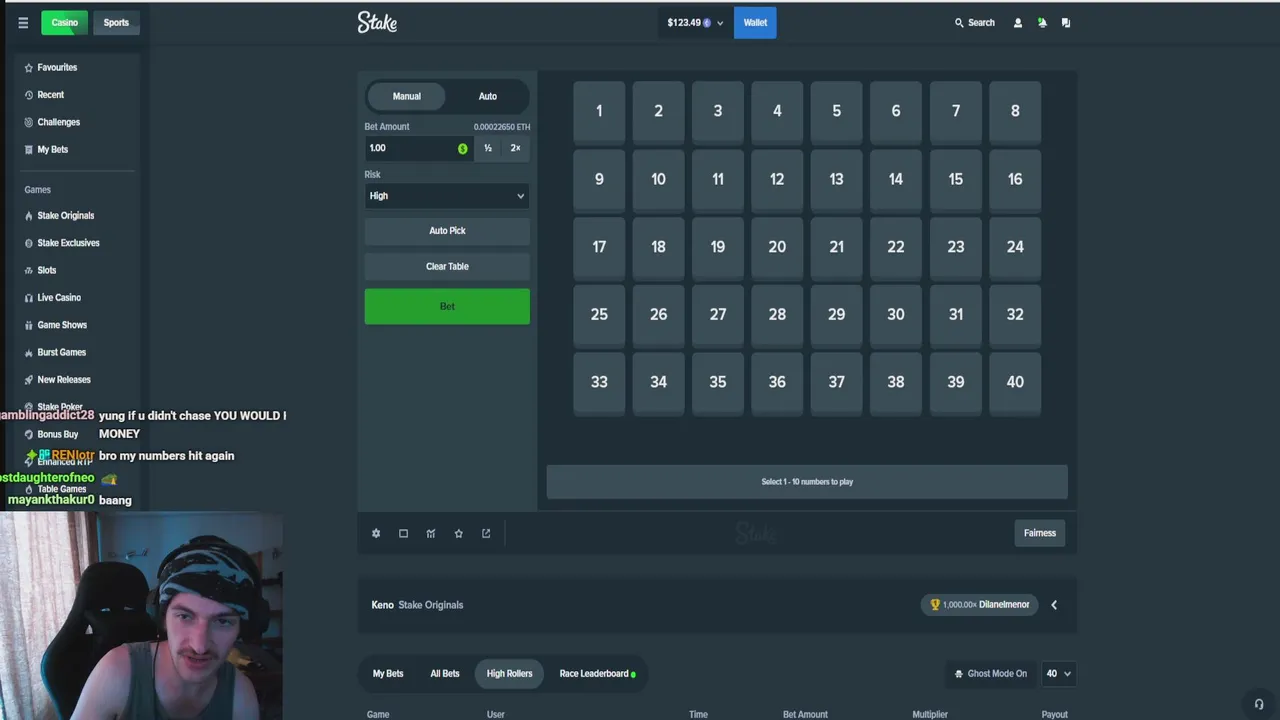The height and width of the screenshot is (720, 1280).
Task: Open the rows count dropdown showing 40
Action: tap(1058, 674)
